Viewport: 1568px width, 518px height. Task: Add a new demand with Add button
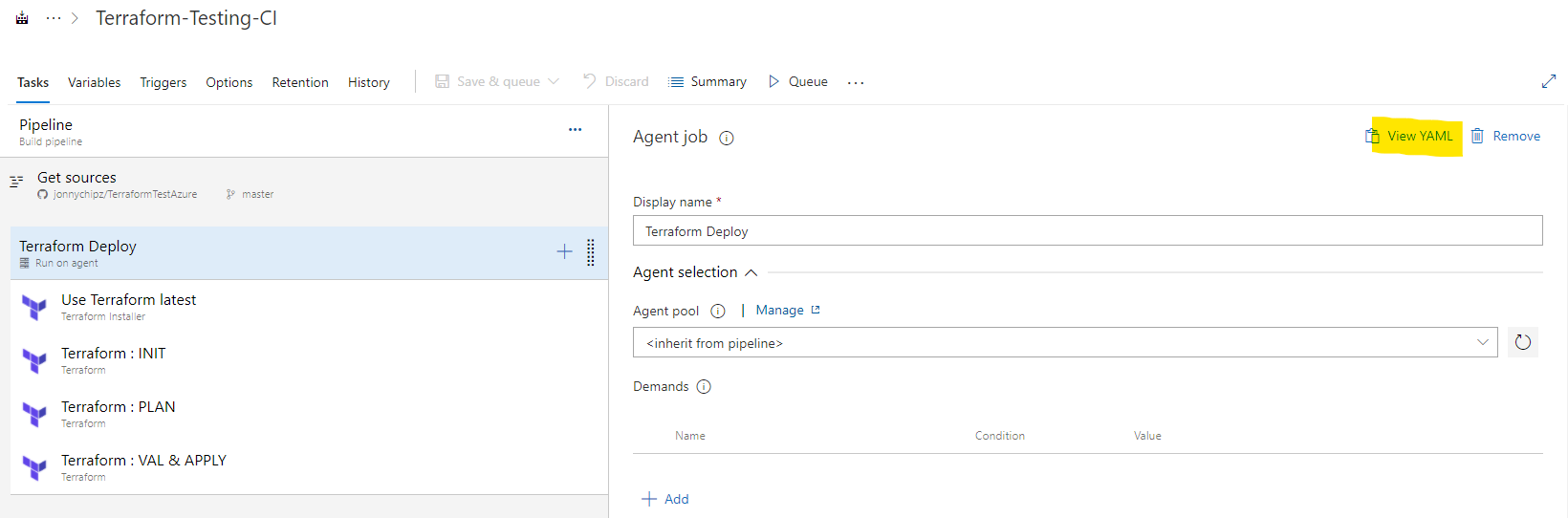pos(665,499)
